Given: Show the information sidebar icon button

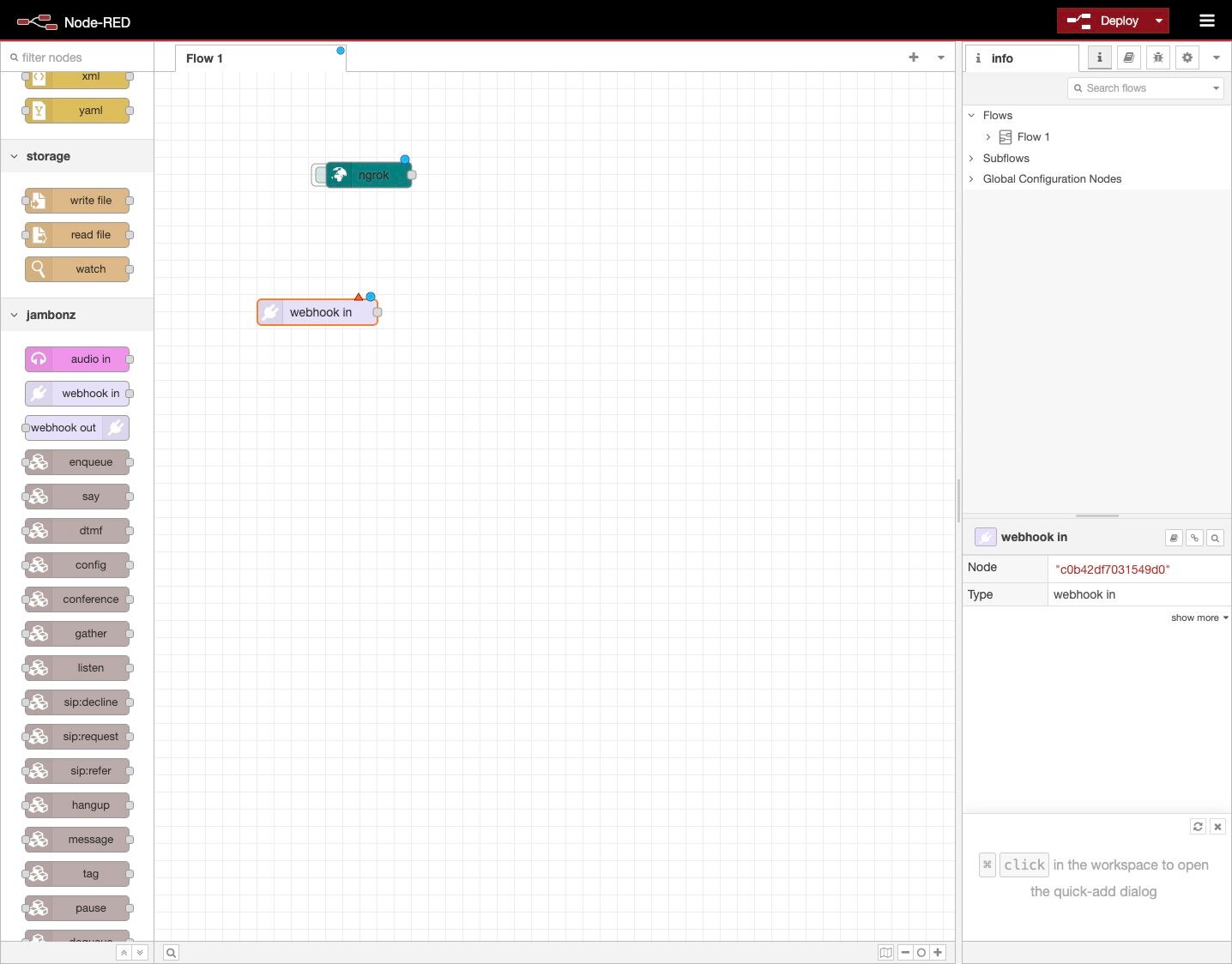Looking at the screenshot, I should (x=1099, y=57).
